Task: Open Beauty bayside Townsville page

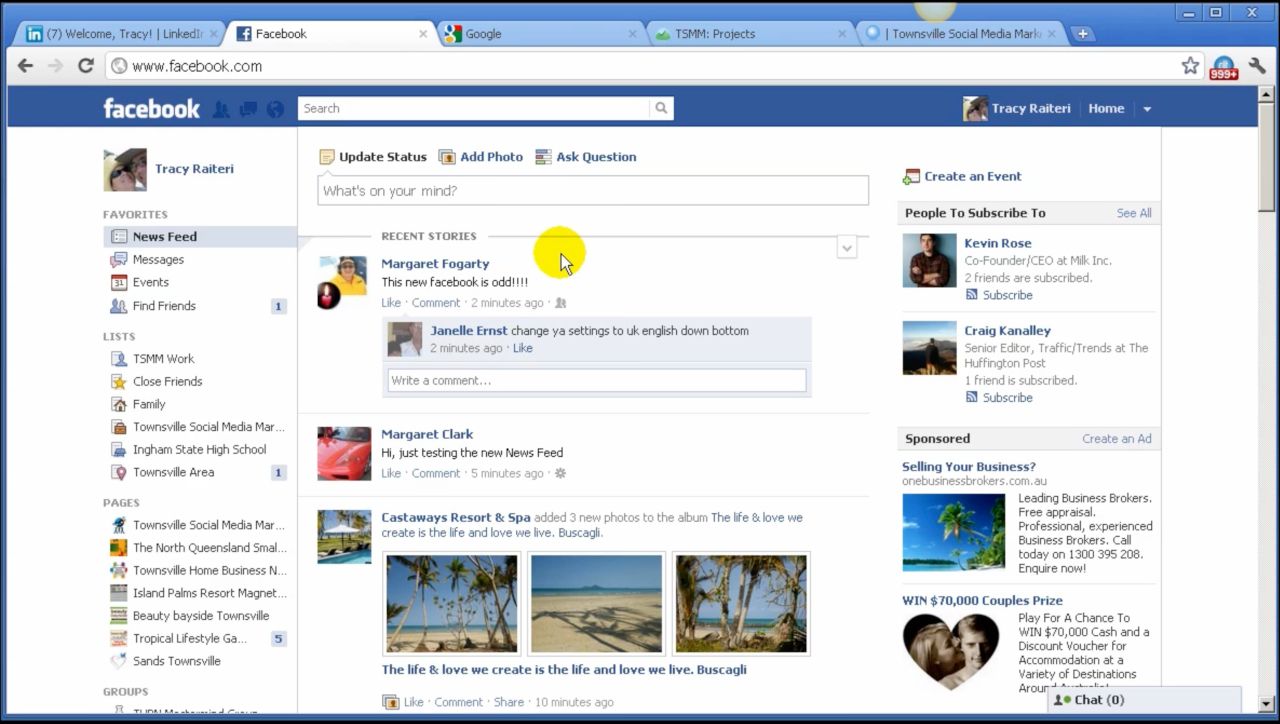Action: point(200,616)
